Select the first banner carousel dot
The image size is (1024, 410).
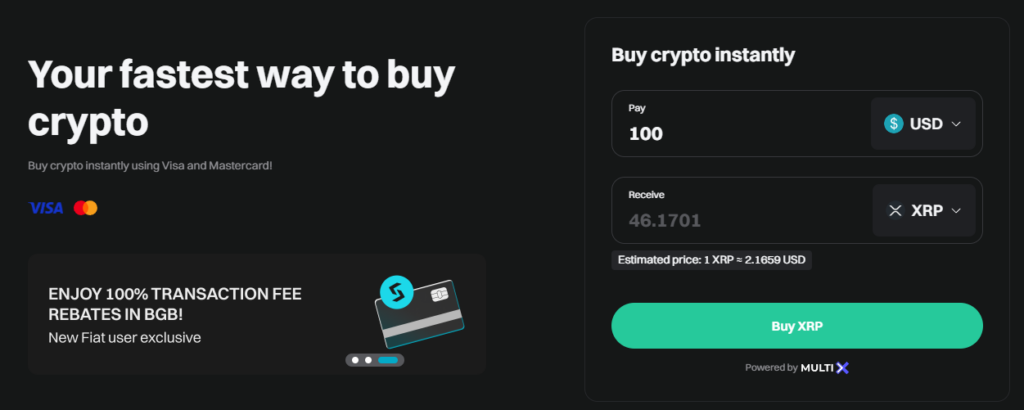click(352, 359)
